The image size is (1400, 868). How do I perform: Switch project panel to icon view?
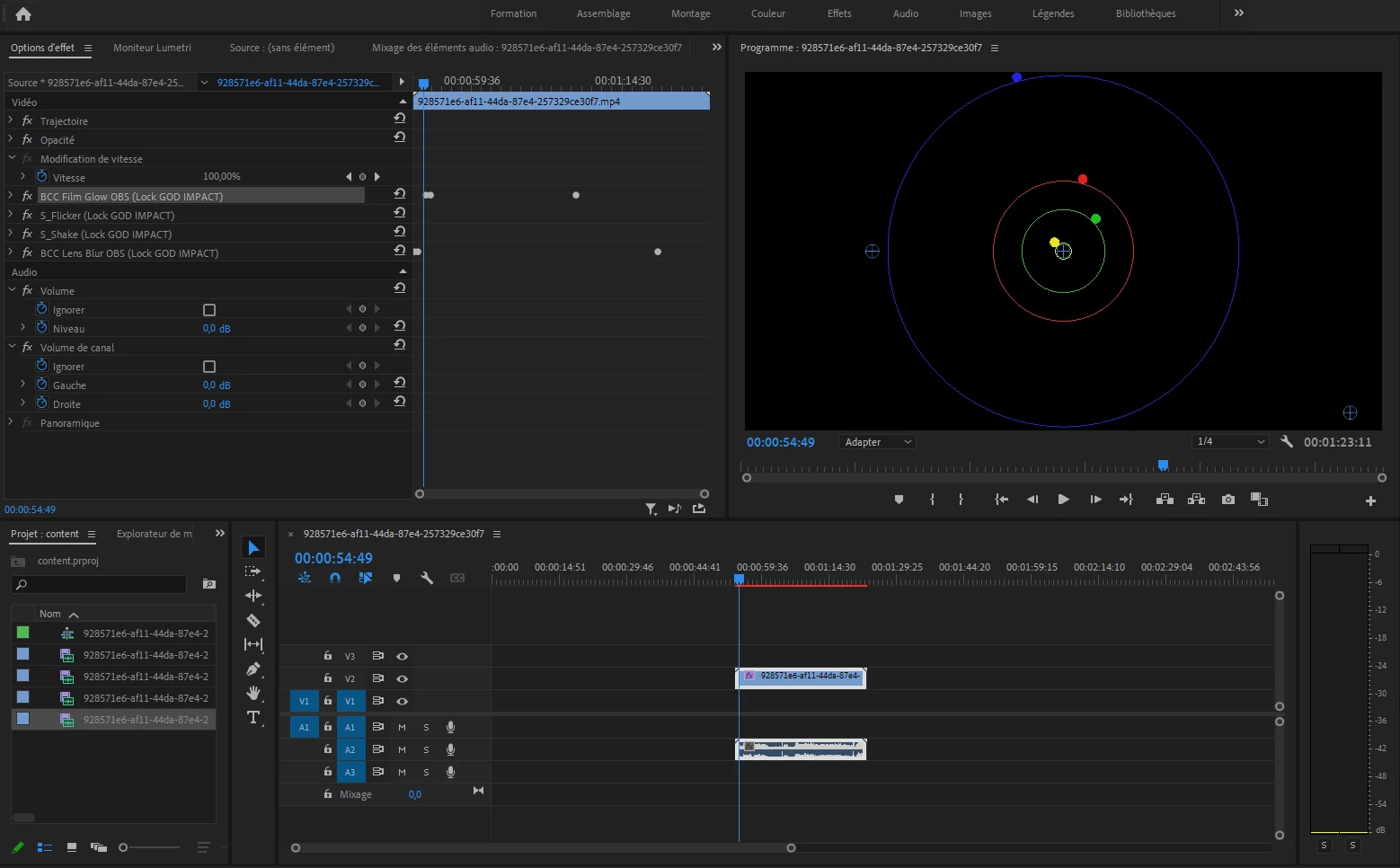[x=72, y=847]
